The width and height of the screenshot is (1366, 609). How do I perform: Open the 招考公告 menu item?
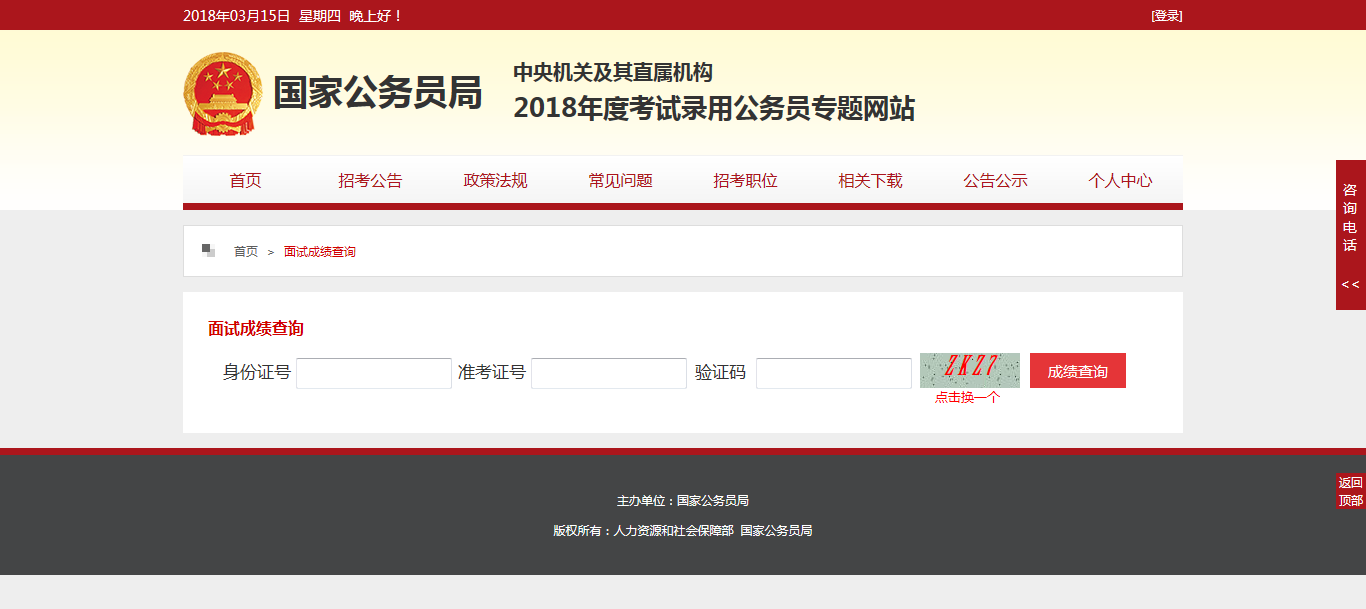click(x=370, y=181)
